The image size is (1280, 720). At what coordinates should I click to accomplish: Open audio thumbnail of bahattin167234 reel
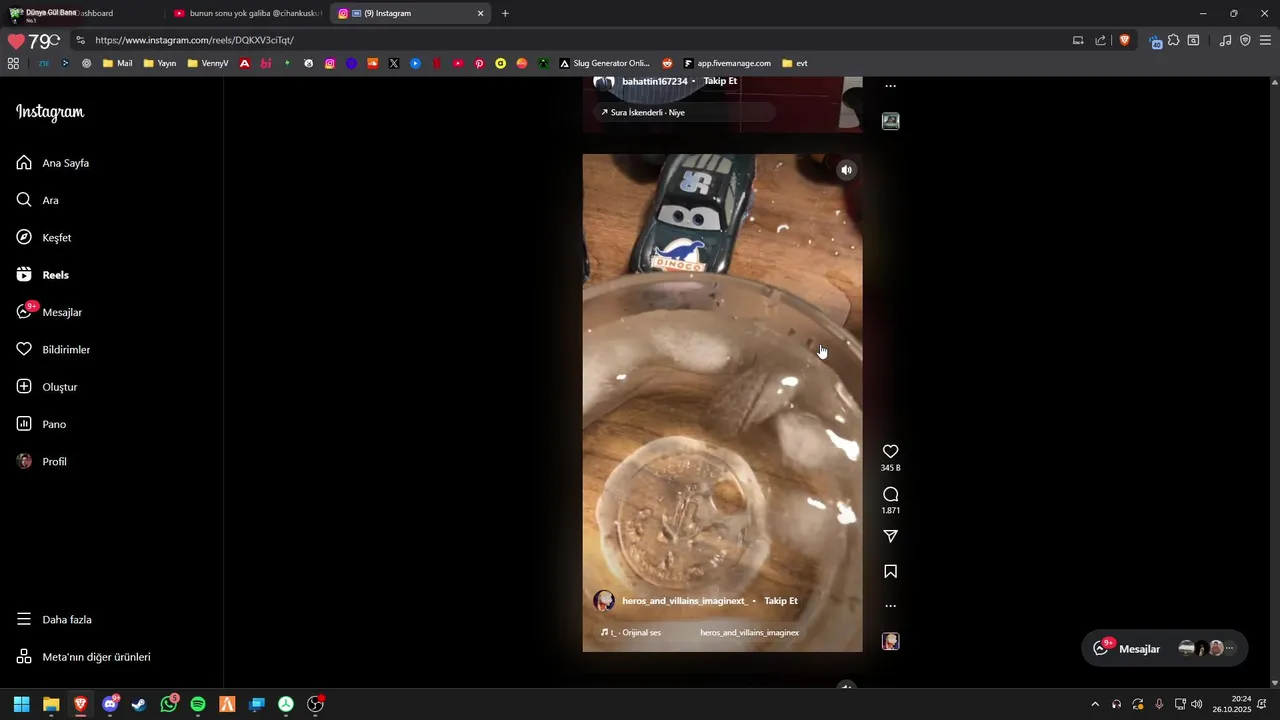(x=890, y=121)
